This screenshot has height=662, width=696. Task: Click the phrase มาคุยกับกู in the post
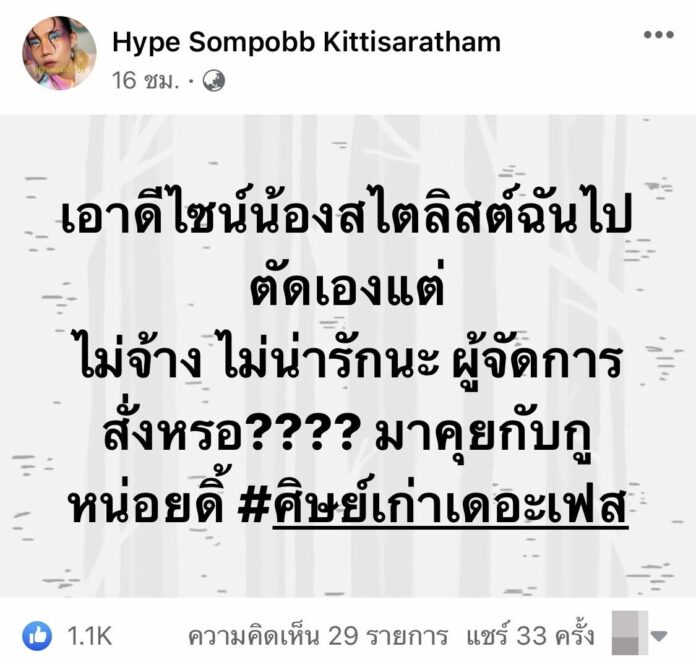pos(485,435)
